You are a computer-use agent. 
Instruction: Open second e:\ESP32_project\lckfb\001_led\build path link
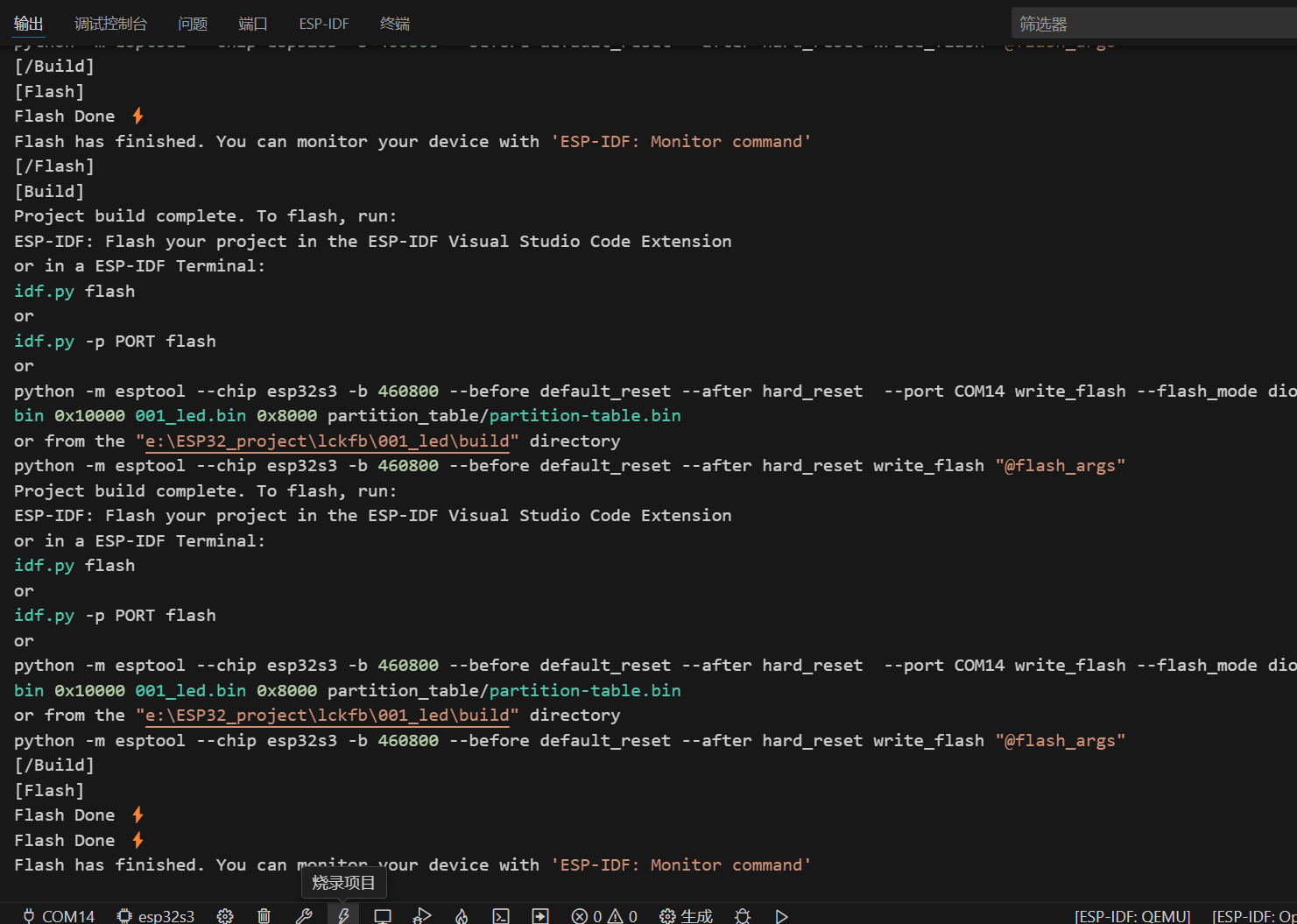click(328, 715)
